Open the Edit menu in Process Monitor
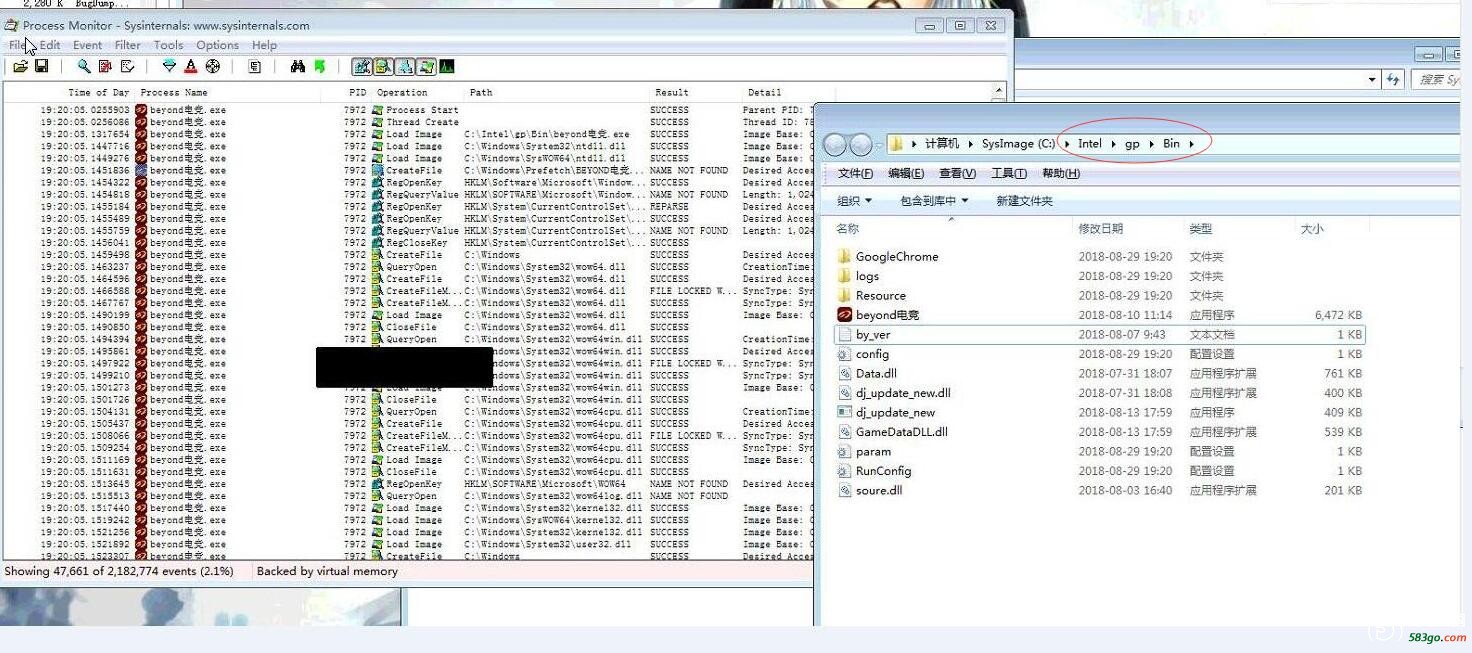Screen dimensions: 1472x653 coord(50,45)
